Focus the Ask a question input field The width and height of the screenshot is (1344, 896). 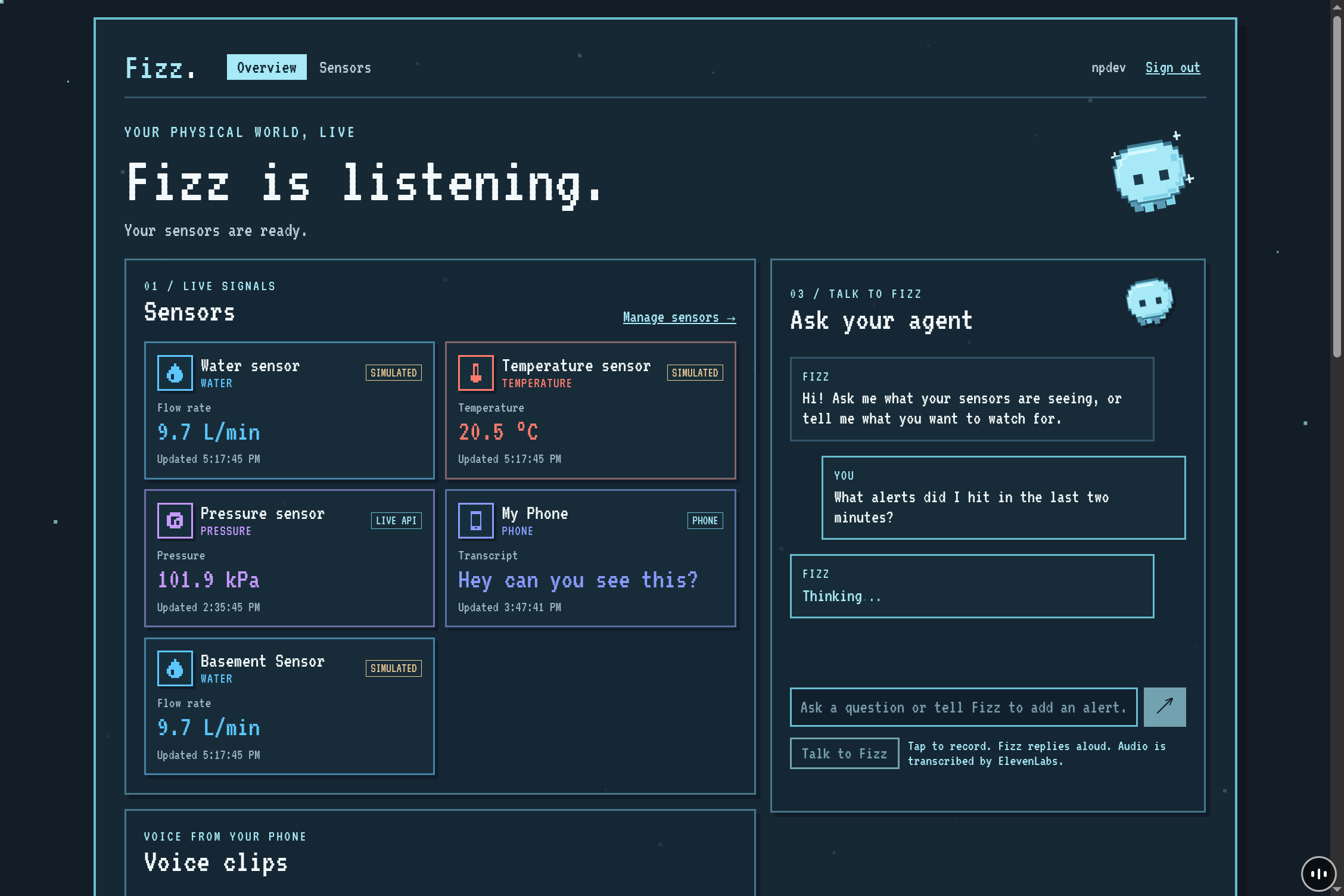tap(963, 707)
